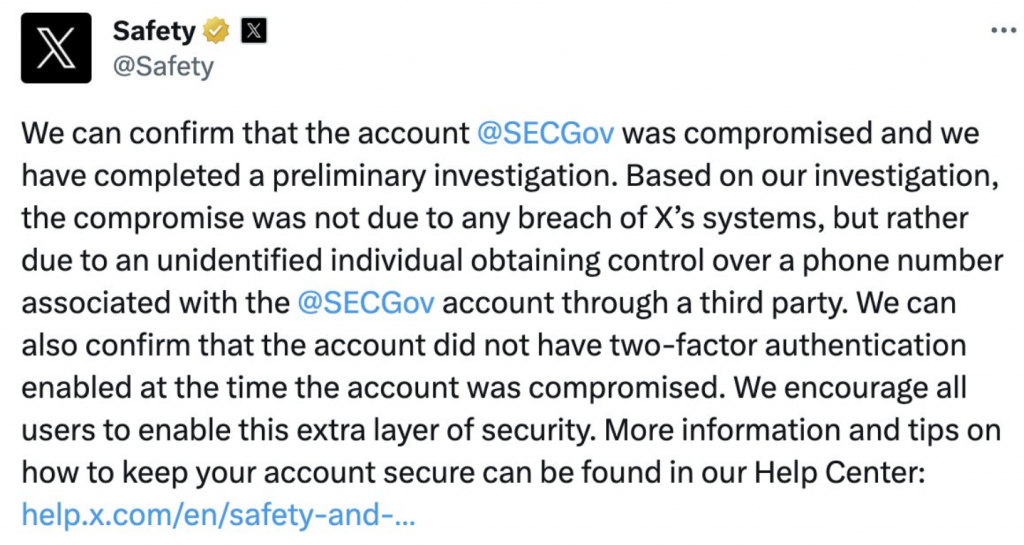The image size is (1024, 545).
Task: Click the gold verified checkmark badge
Action: click(x=215, y=31)
